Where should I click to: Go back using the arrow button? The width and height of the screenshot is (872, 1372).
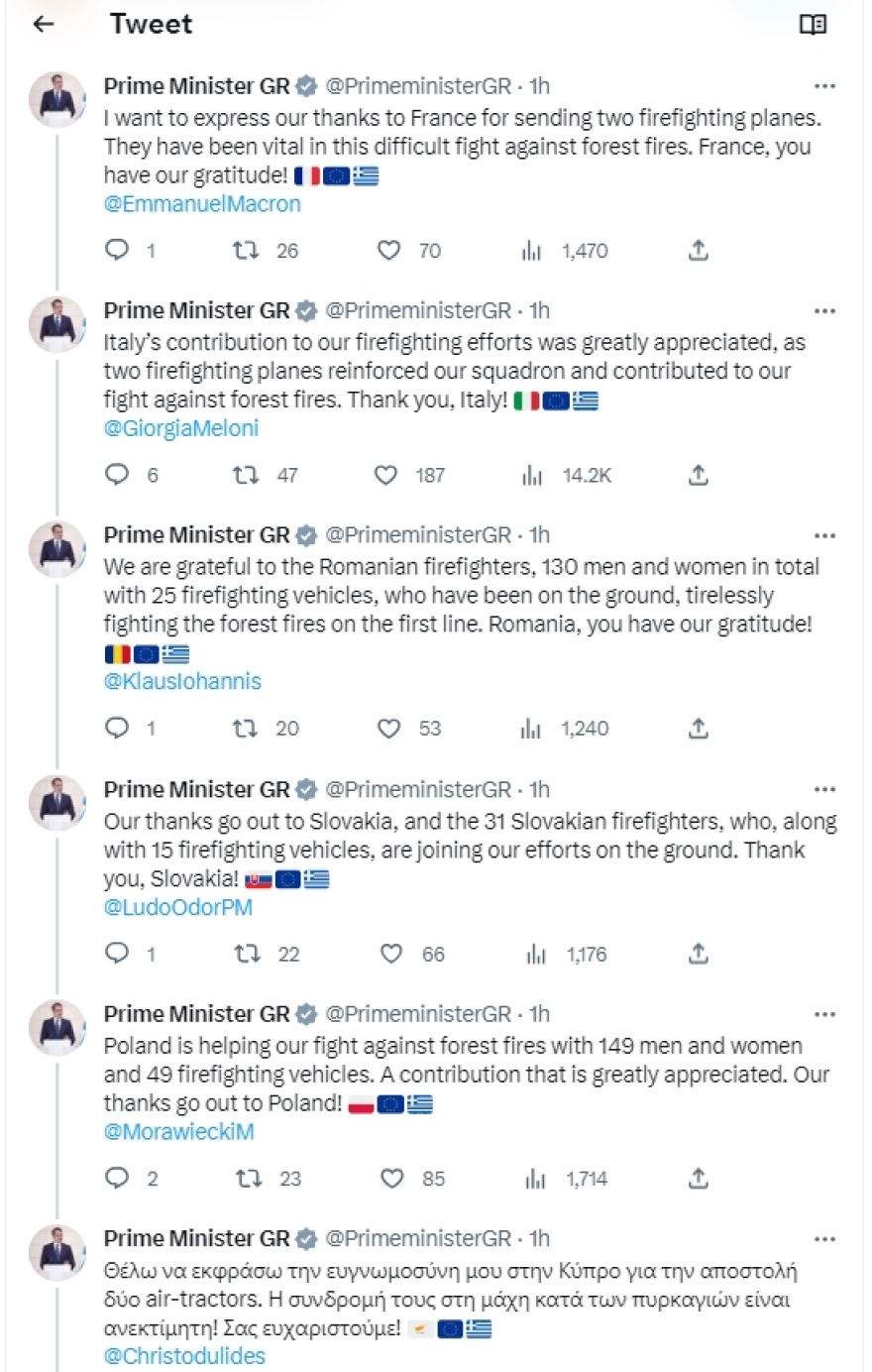42,23
